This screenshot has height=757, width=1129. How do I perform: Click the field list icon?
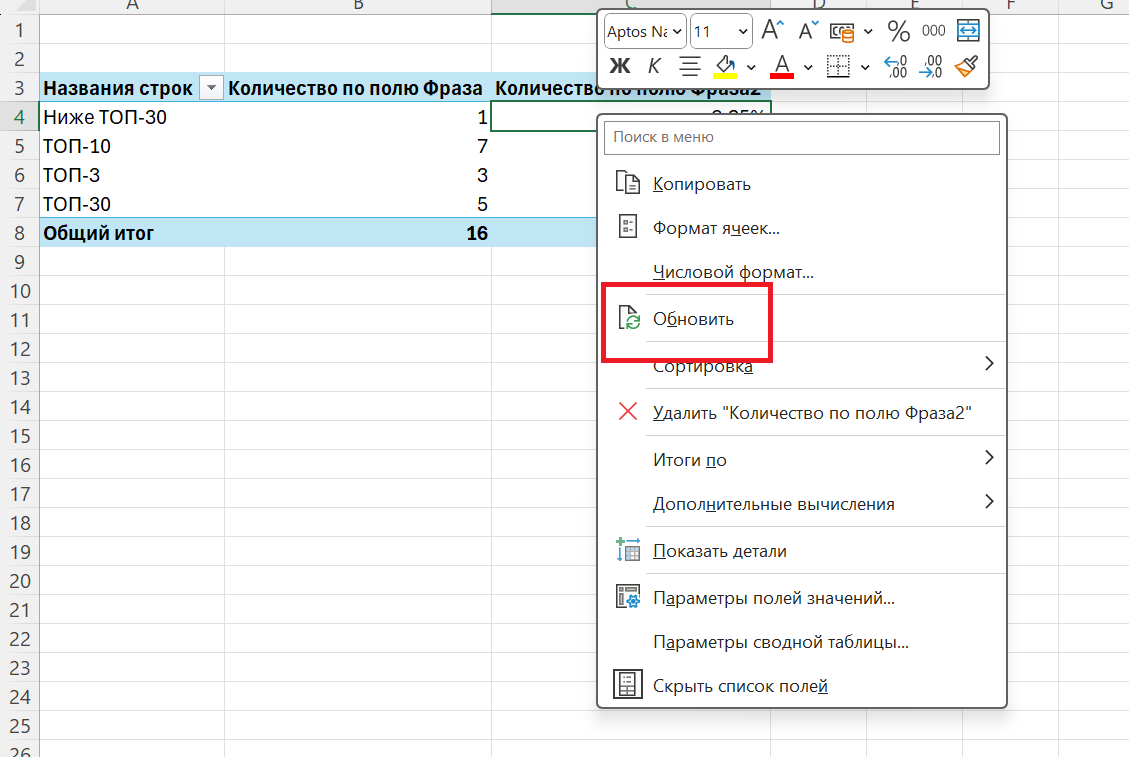(627, 684)
